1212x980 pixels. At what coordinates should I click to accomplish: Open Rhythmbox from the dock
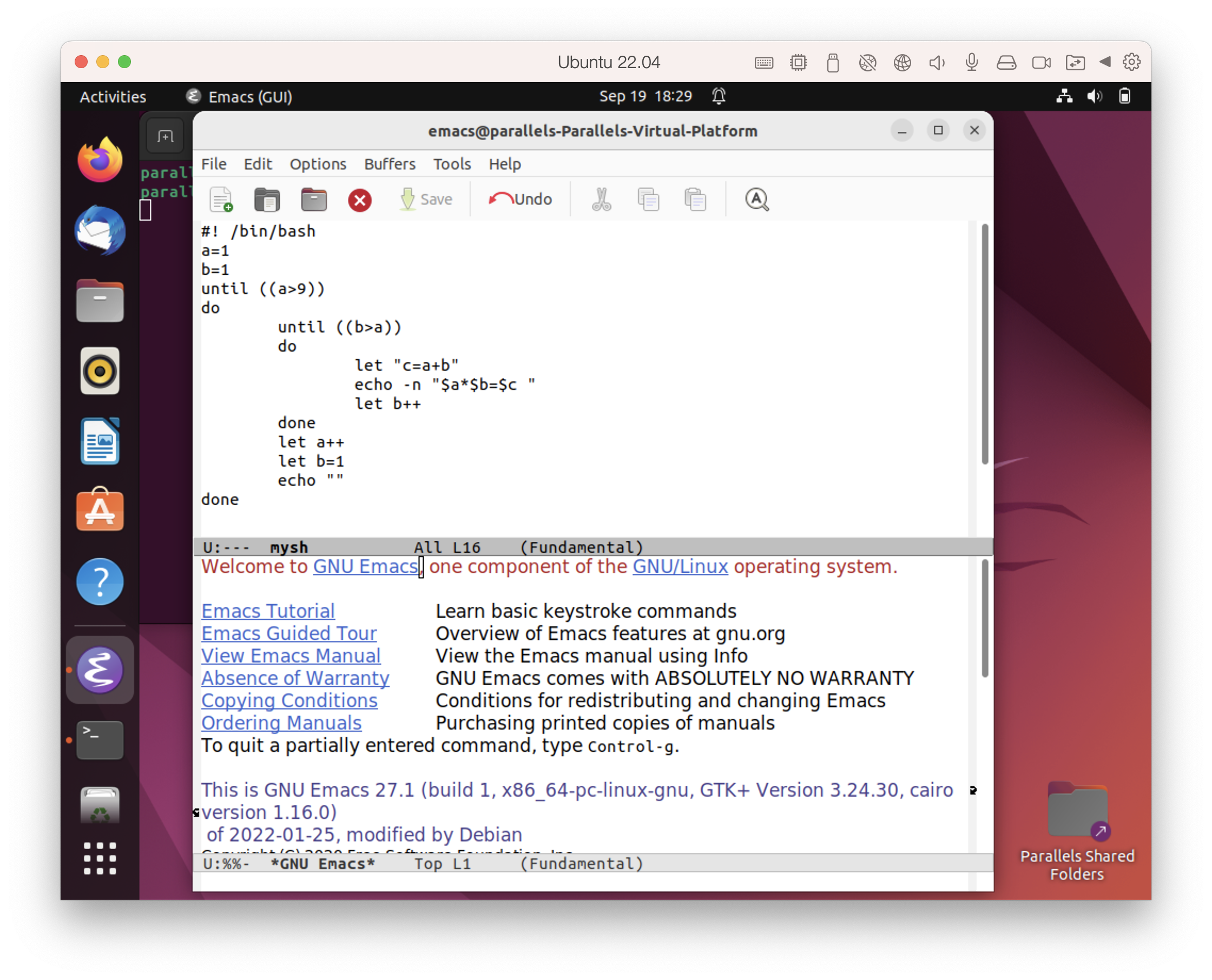point(100,371)
